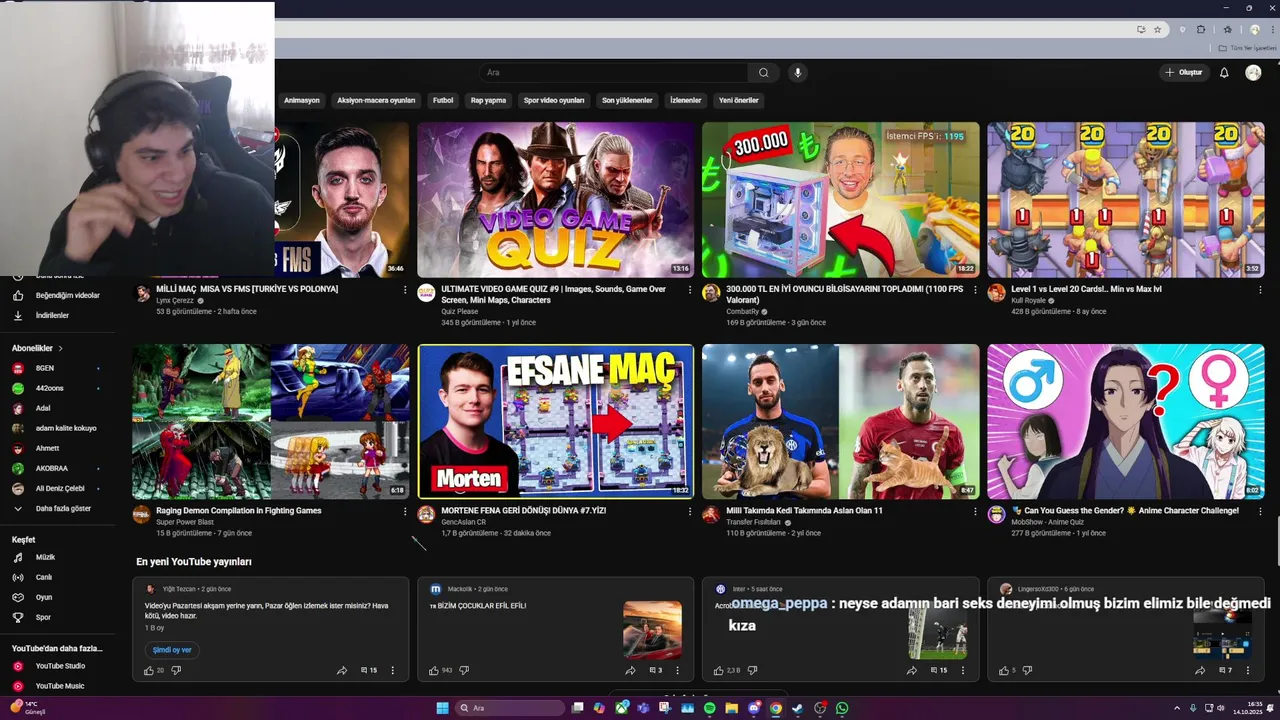
Task: Select the Spor video oyunları chip
Action: click(554, 100)
